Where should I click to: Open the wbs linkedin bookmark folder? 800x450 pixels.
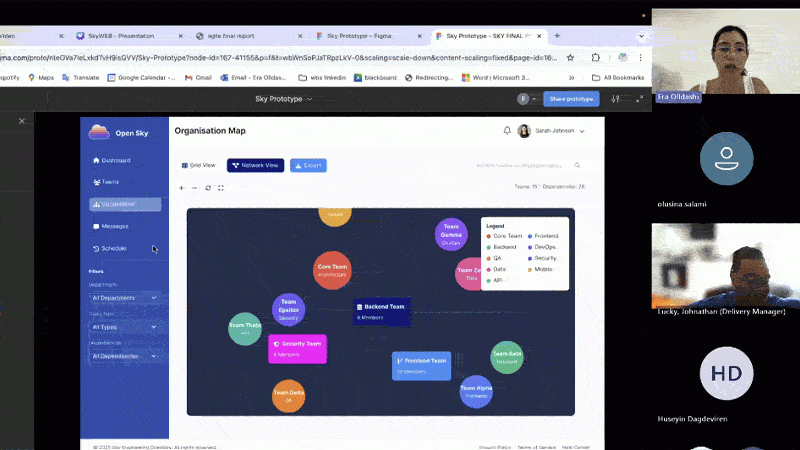322,78
